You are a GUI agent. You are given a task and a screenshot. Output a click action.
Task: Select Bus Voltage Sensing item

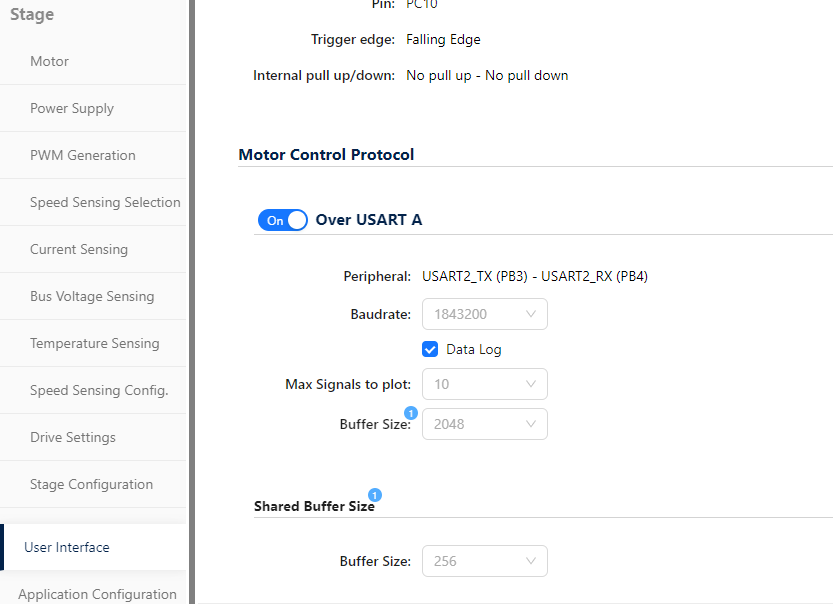92,296
